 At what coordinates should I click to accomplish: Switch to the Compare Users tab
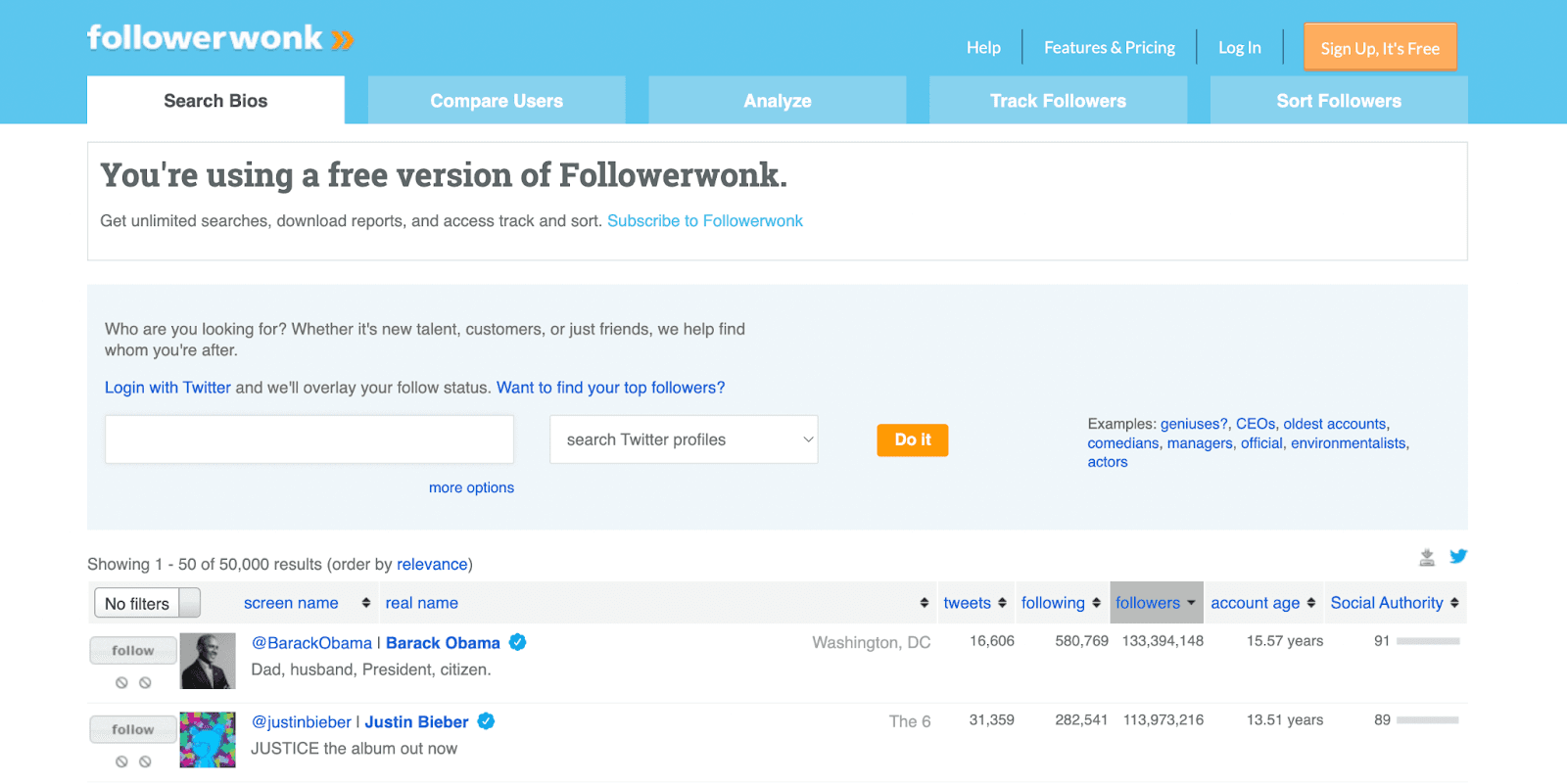click(497, 101)
